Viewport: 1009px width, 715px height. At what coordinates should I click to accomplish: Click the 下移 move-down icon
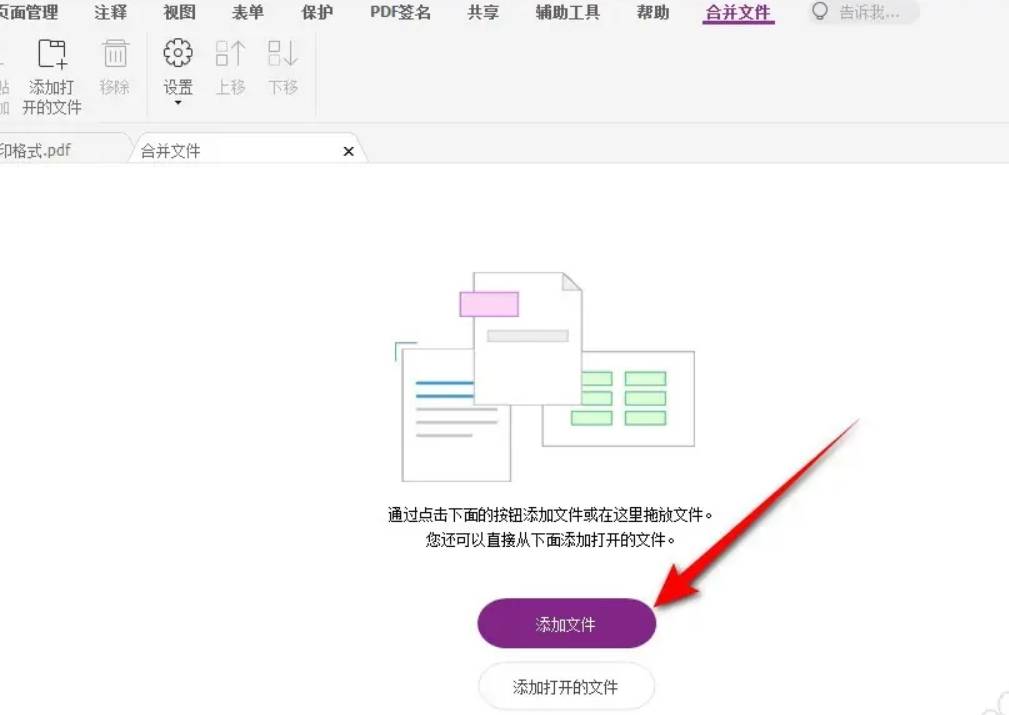[x=282, y=54]
